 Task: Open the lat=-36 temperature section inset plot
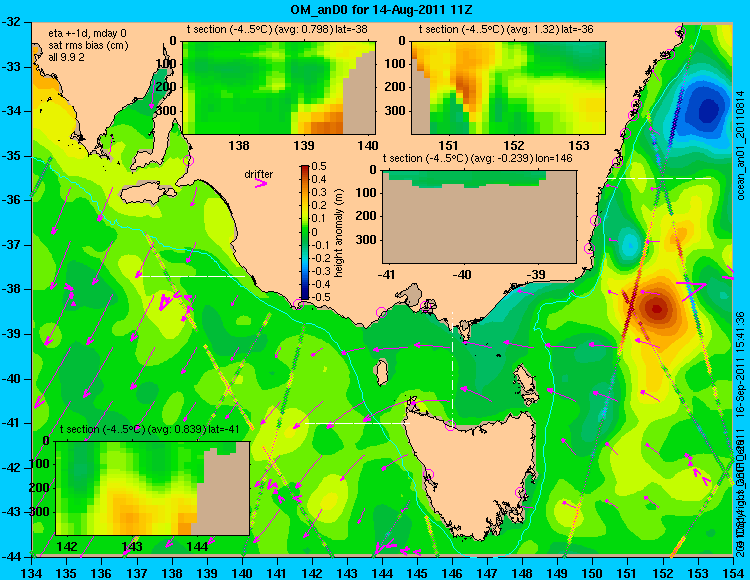(508, 87)
